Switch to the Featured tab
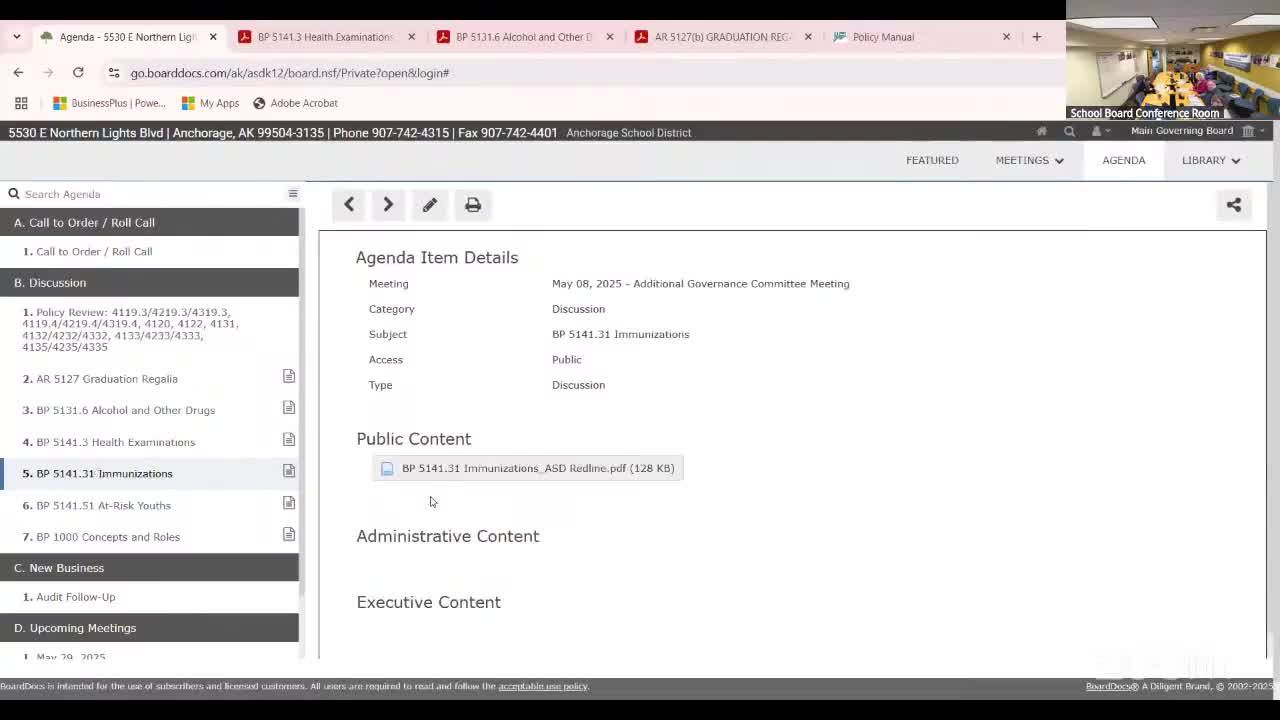Screen dimensions: 1280x720 point(932,160)
